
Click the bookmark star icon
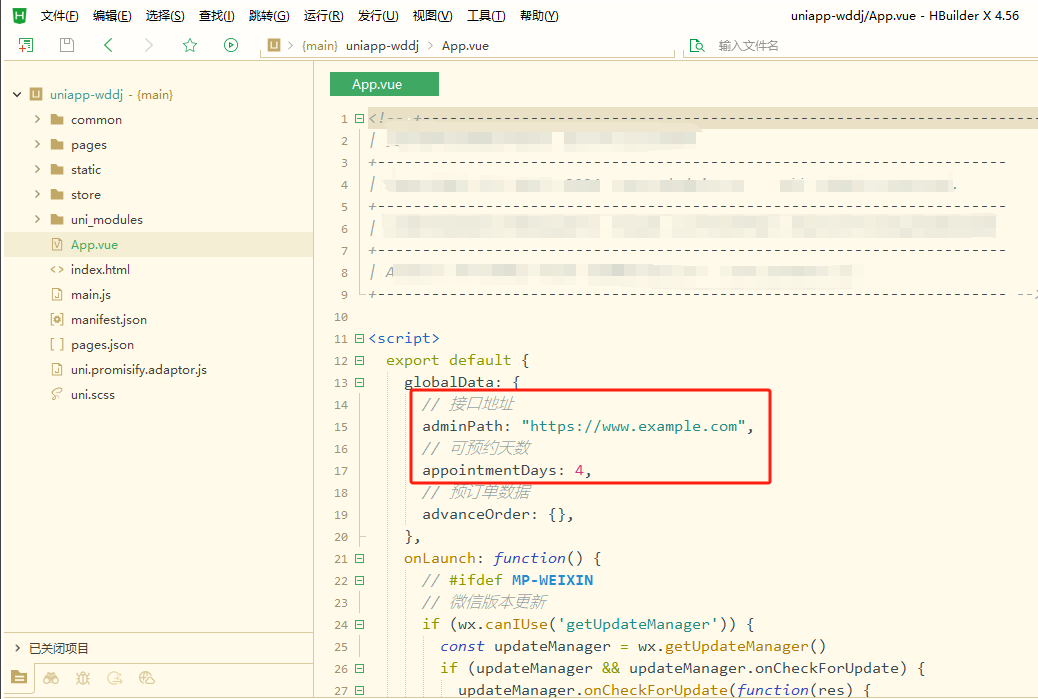(x=190, y=45)
